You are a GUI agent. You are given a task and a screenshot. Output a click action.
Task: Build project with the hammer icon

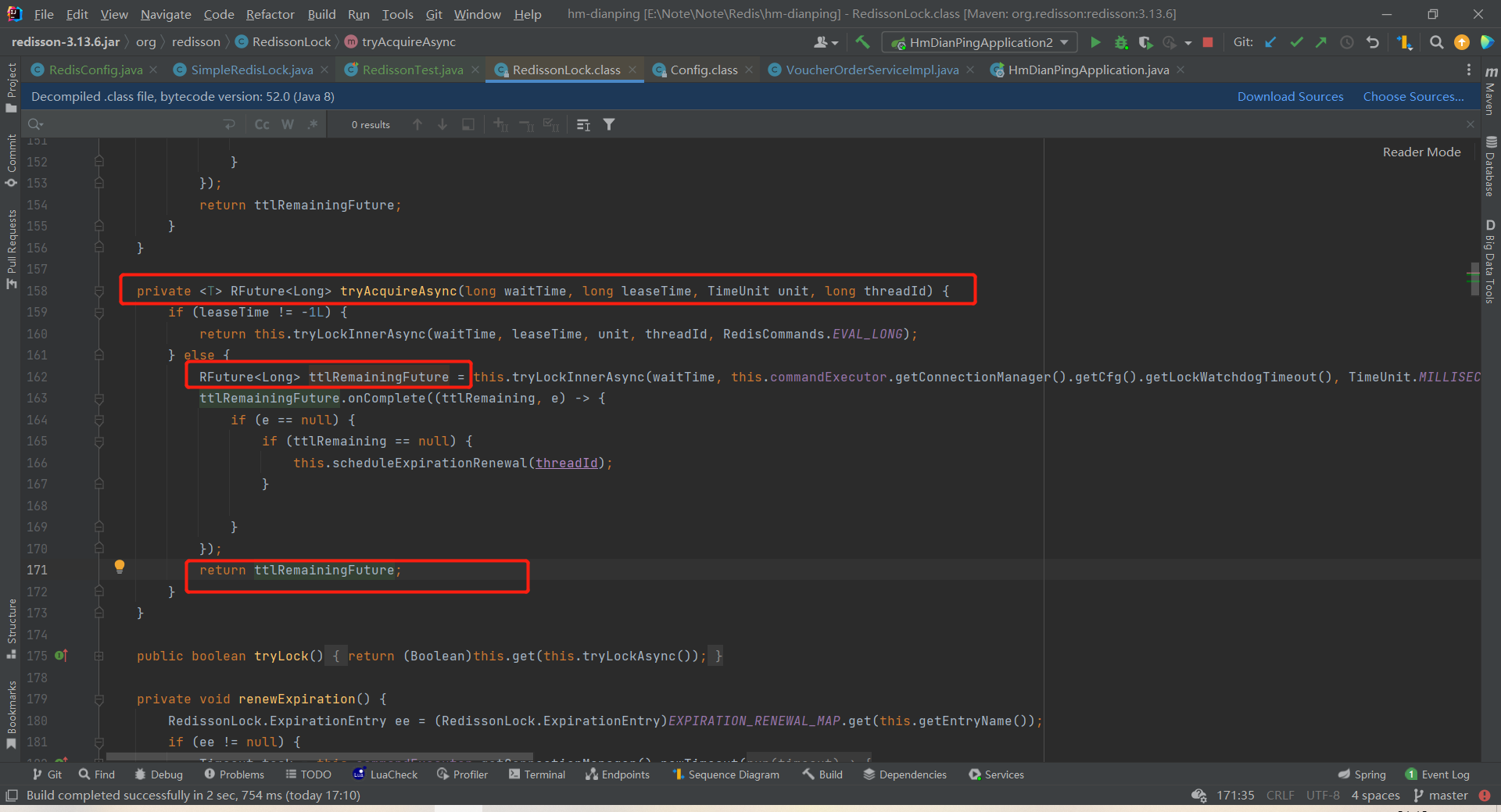coord(862,42)
